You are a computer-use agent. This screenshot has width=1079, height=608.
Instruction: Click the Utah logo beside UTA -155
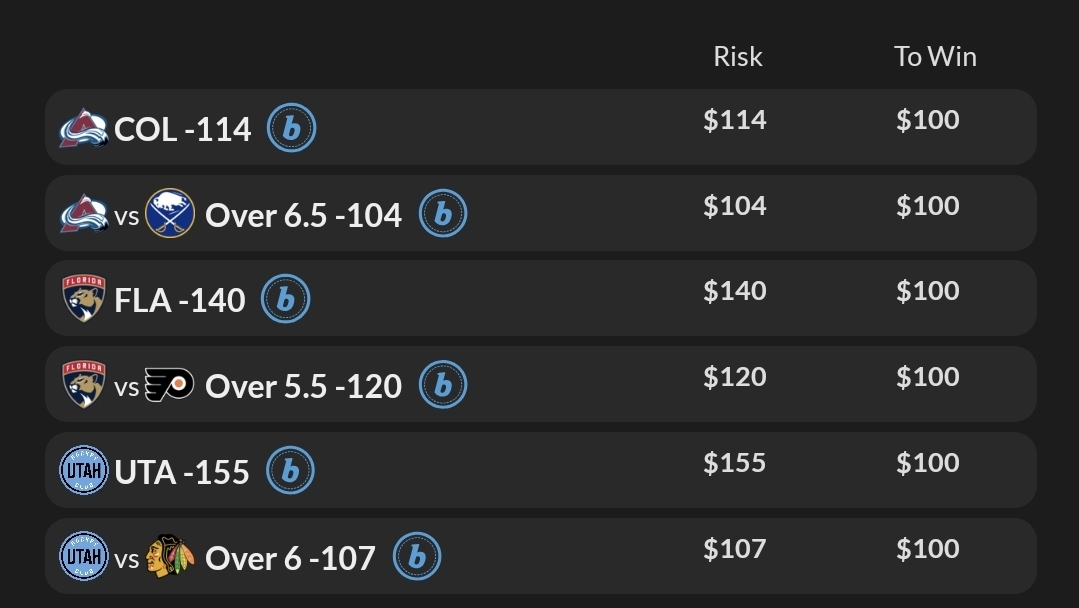point(83,471)
